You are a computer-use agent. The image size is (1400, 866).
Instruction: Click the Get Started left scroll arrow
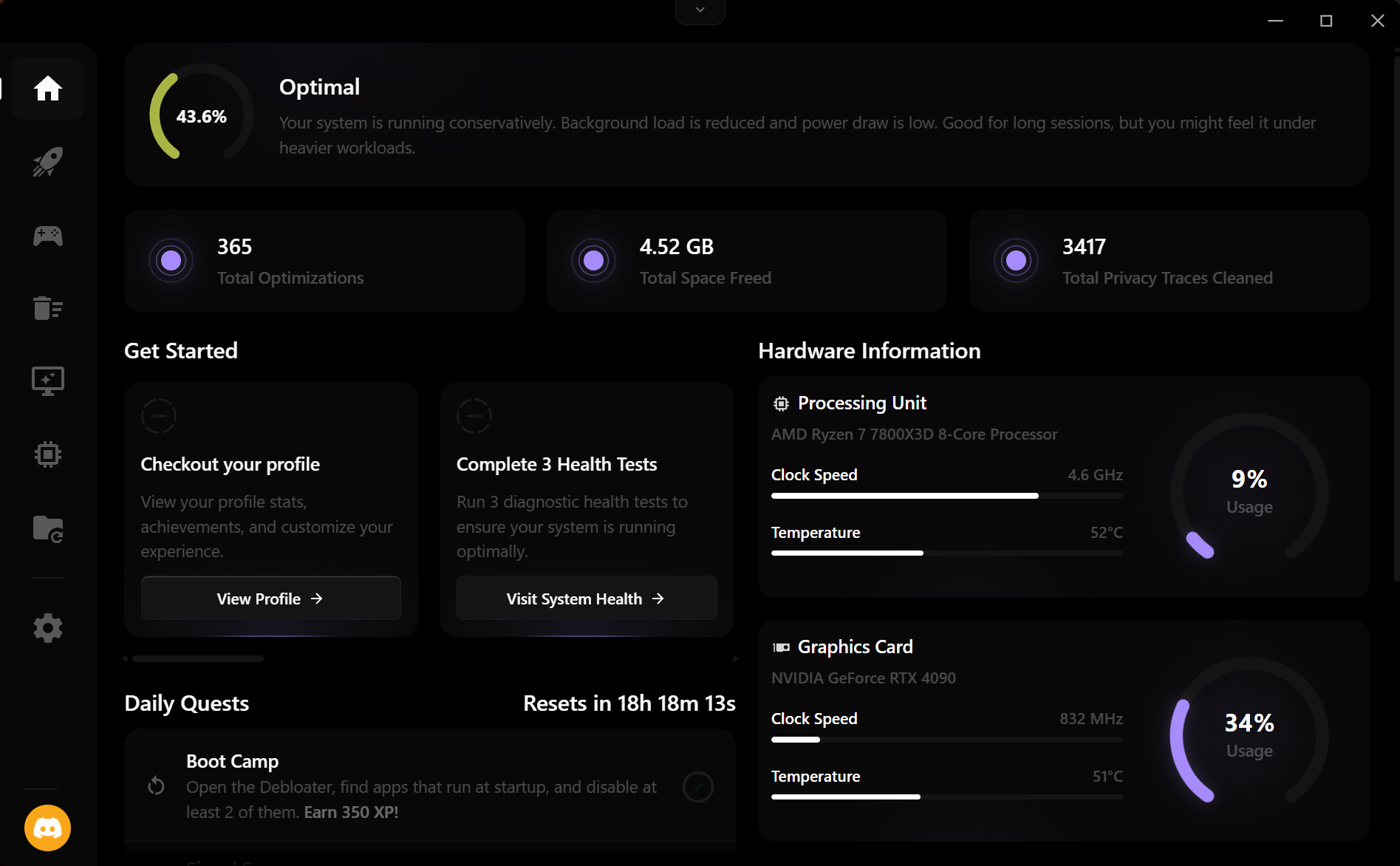point(126,658)
